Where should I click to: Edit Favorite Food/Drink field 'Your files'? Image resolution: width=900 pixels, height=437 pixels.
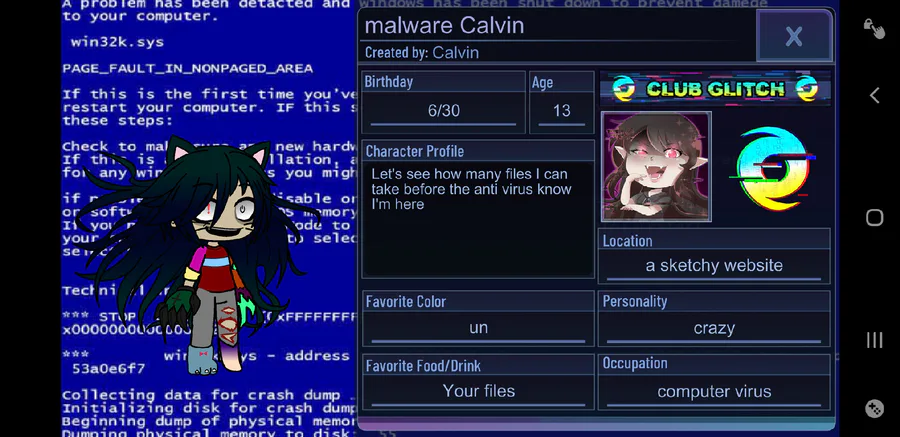pos(478,391)
